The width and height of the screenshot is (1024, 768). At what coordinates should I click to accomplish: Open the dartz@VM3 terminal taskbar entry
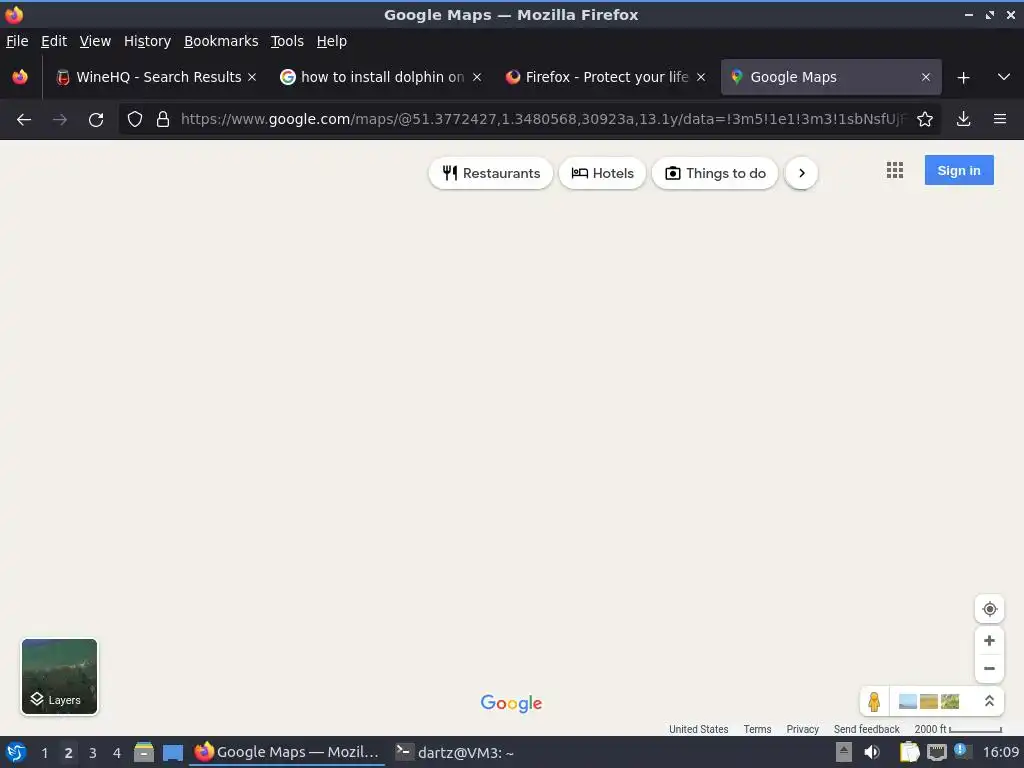point(455,752)
